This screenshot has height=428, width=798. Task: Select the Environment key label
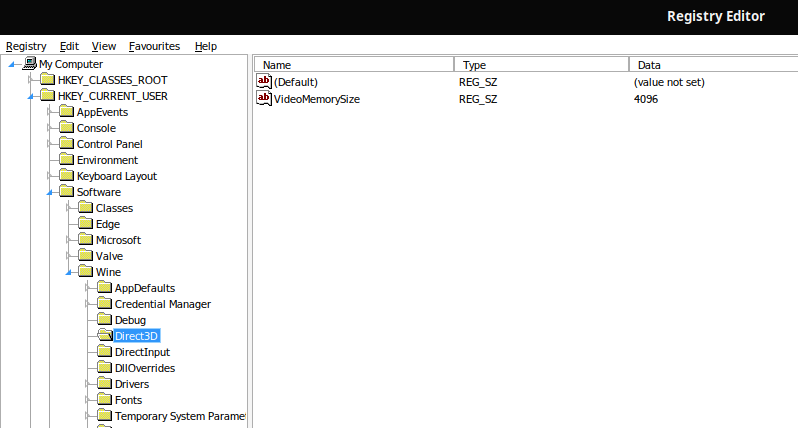tap(107, 160)
